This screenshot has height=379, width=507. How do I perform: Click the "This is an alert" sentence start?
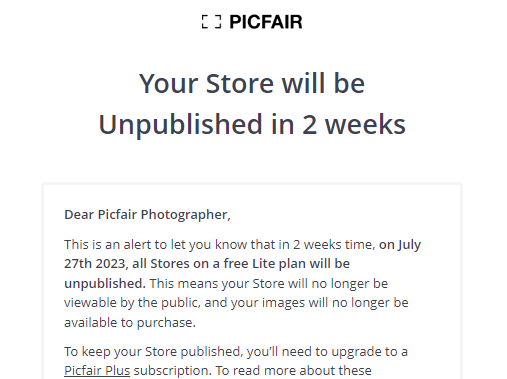(109, 245)
